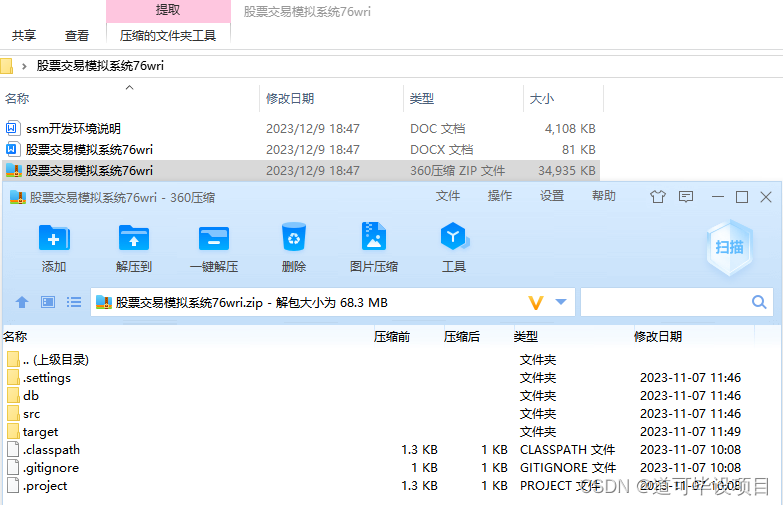This screenshot has height=505, width=783.
Task: Sort Explorer by 类型 column
Action: 421,98
